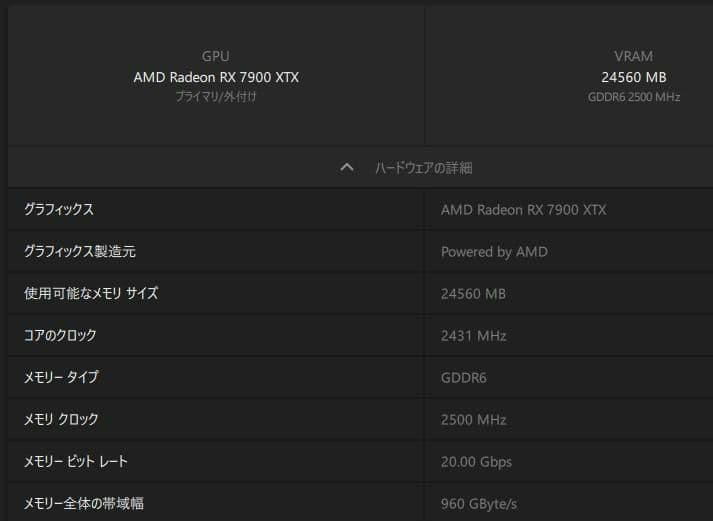Select the VRAM heading text

[x=633, y=56]
